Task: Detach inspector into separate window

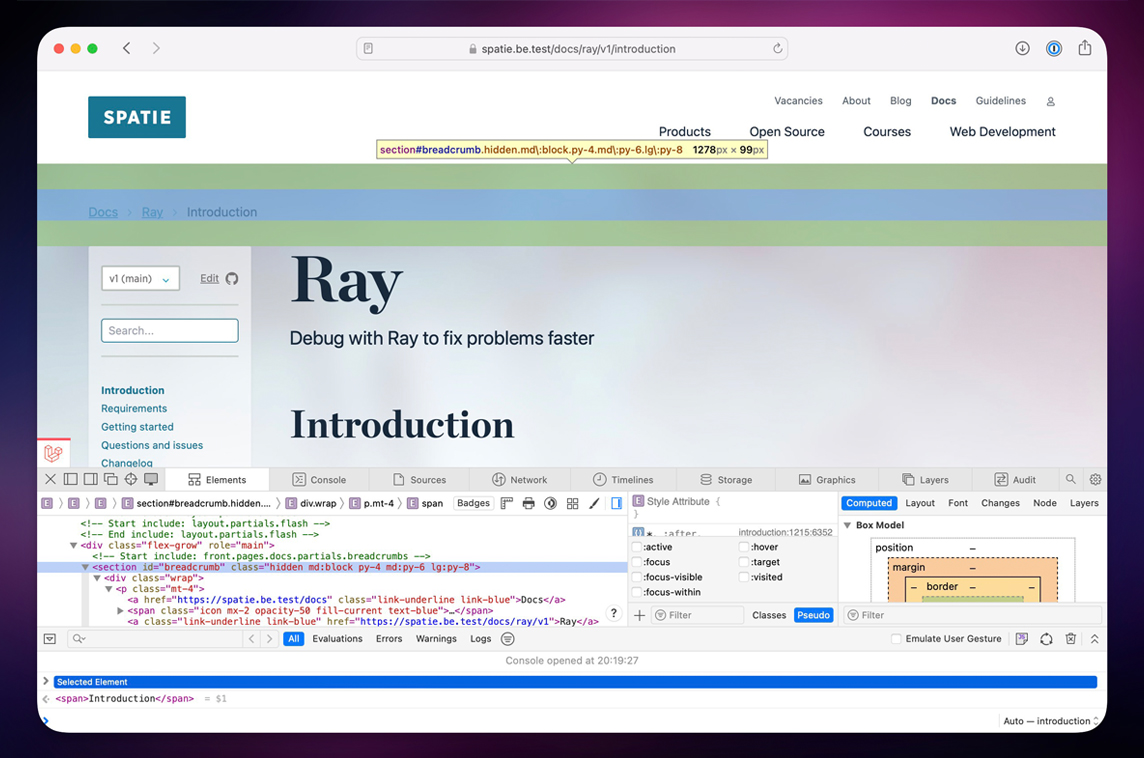Action: [111, 479]
